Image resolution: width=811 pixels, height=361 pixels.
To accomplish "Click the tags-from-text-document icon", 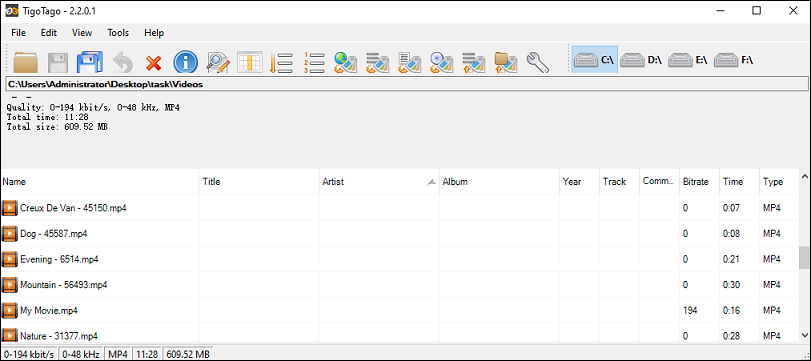I will 410,63.
